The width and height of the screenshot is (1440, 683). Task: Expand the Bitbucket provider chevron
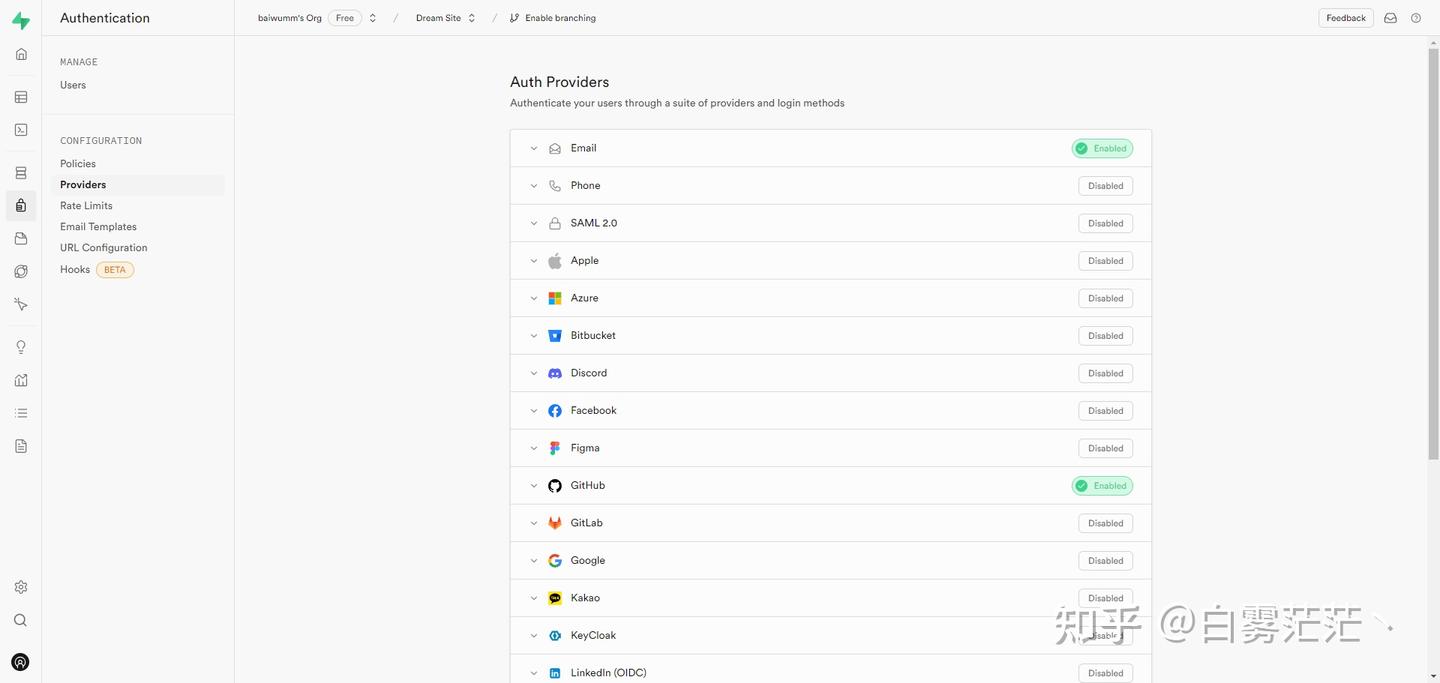534,336
